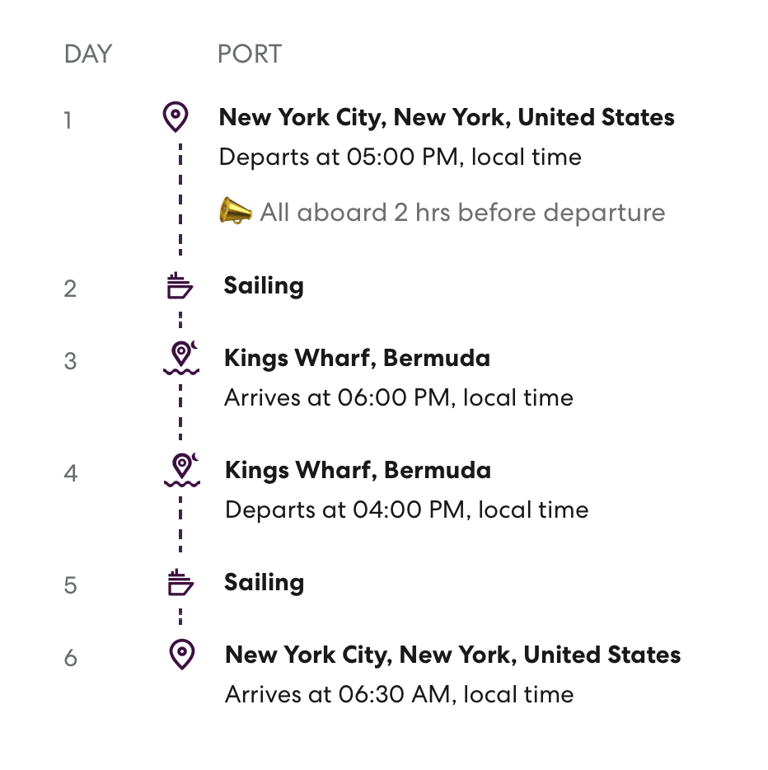Click the All aboard 2 hrs notice
Image resolution: width=768 pixels, height=770 pixels.
[463, 213]
